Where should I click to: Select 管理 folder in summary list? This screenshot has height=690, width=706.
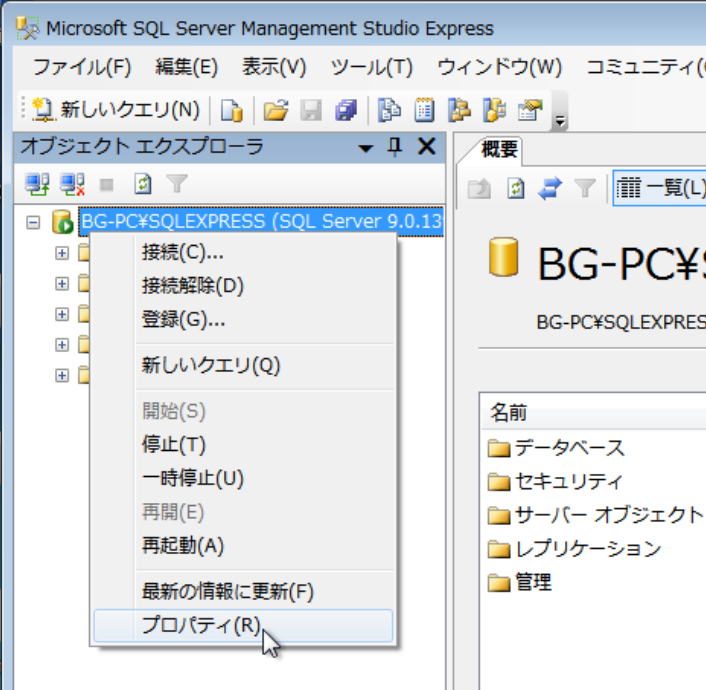coord(520,582)
